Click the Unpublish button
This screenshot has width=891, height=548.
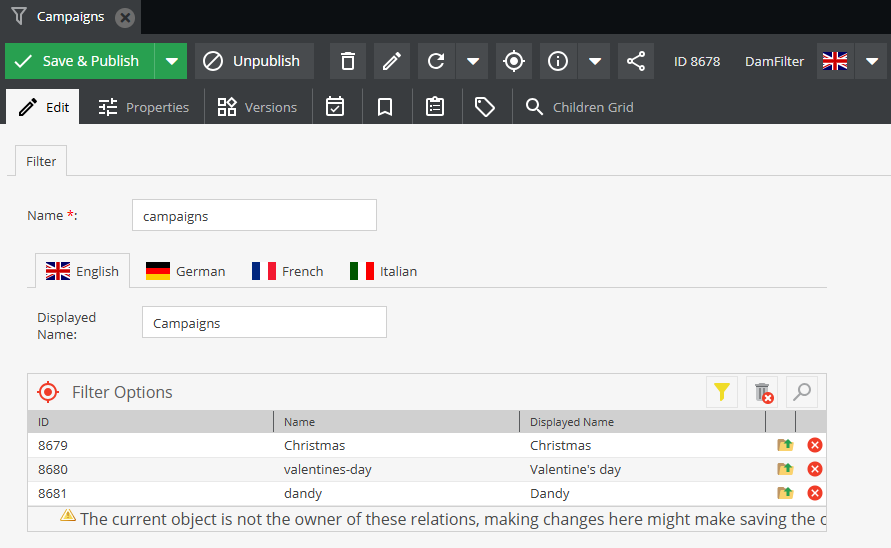pyautogui.click(x=254, y=61)
